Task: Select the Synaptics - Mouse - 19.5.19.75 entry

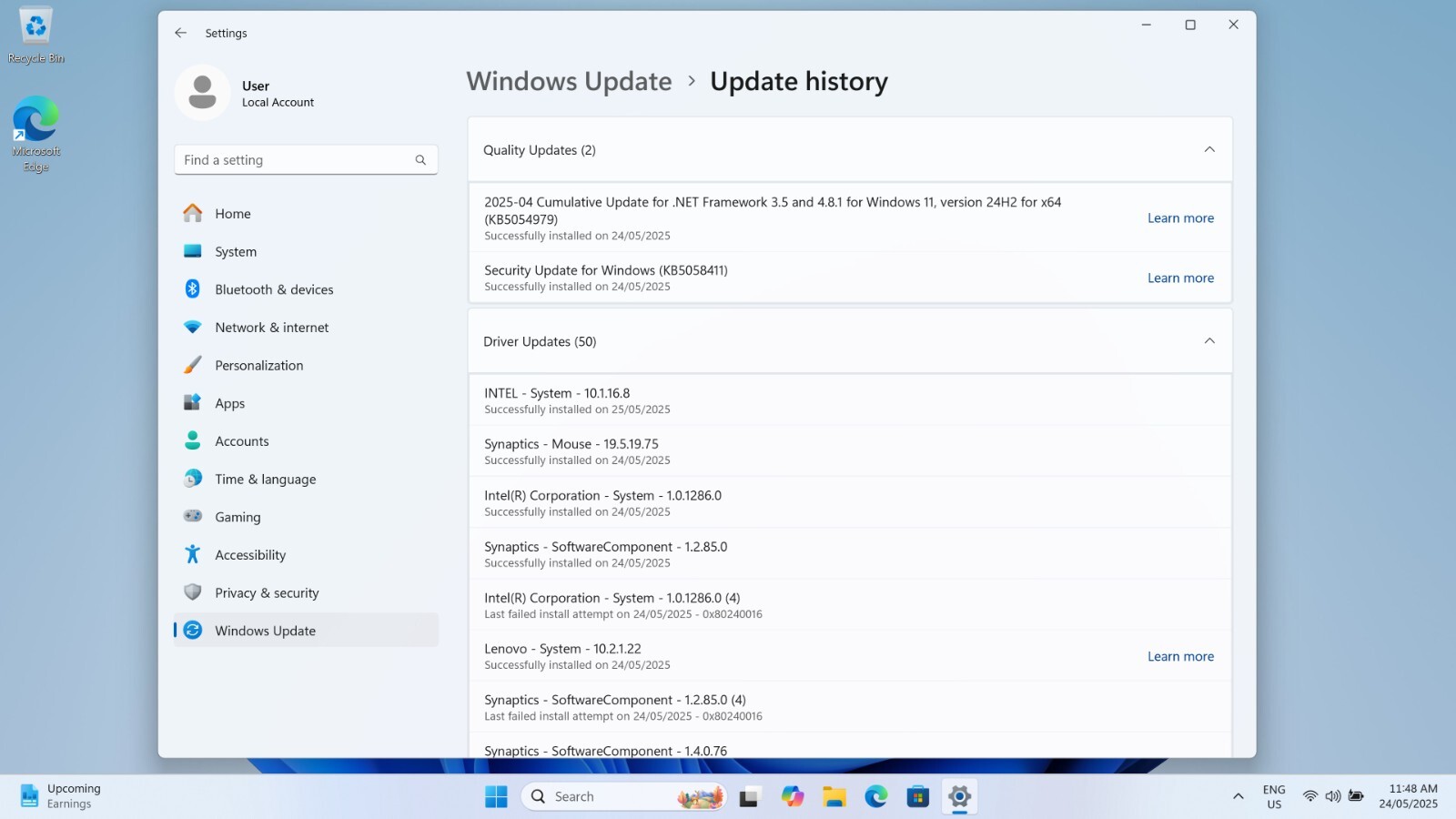Action: pyautogui.click(x=850, y=451)
